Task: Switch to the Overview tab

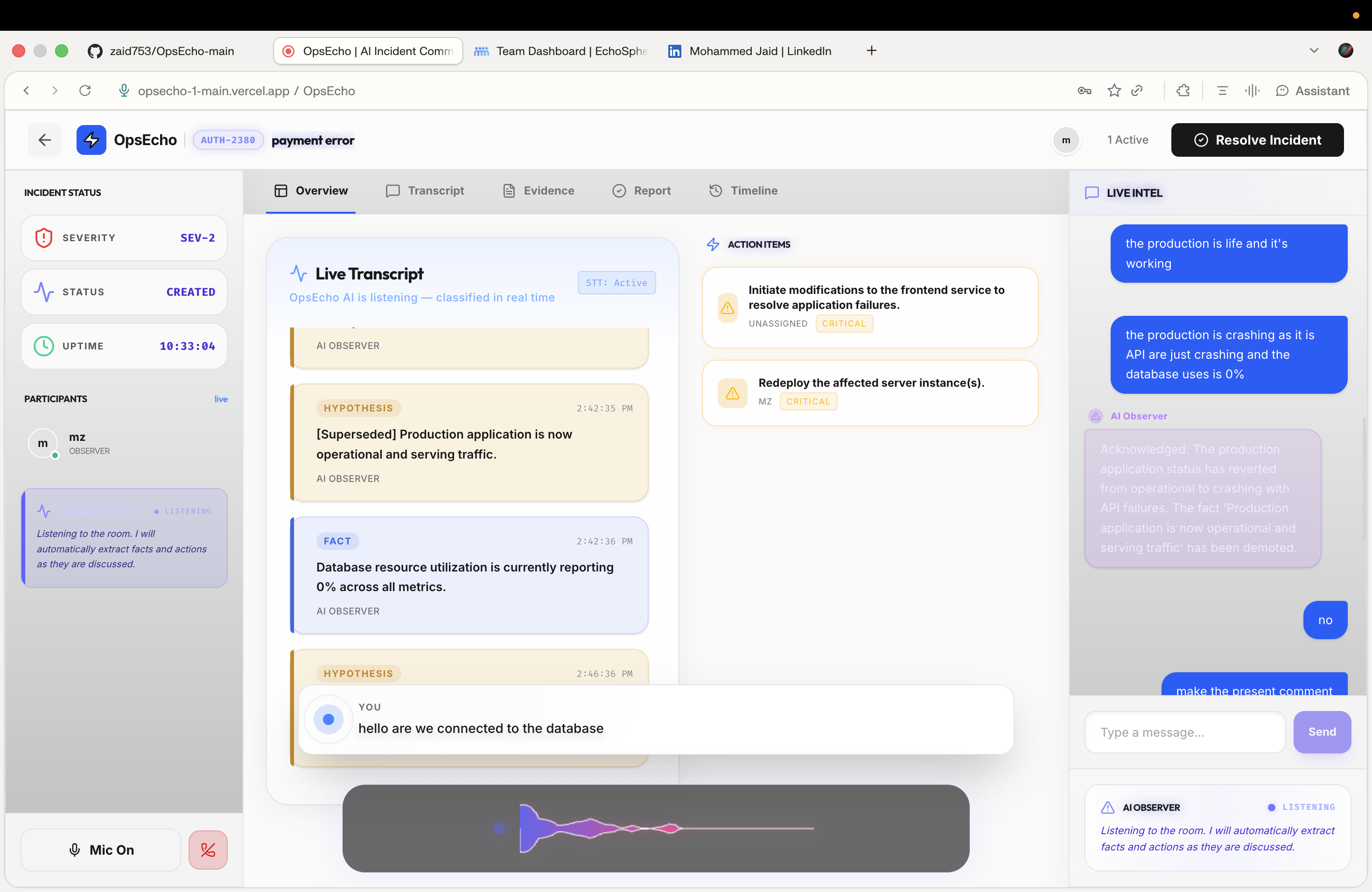Action: 311,191
